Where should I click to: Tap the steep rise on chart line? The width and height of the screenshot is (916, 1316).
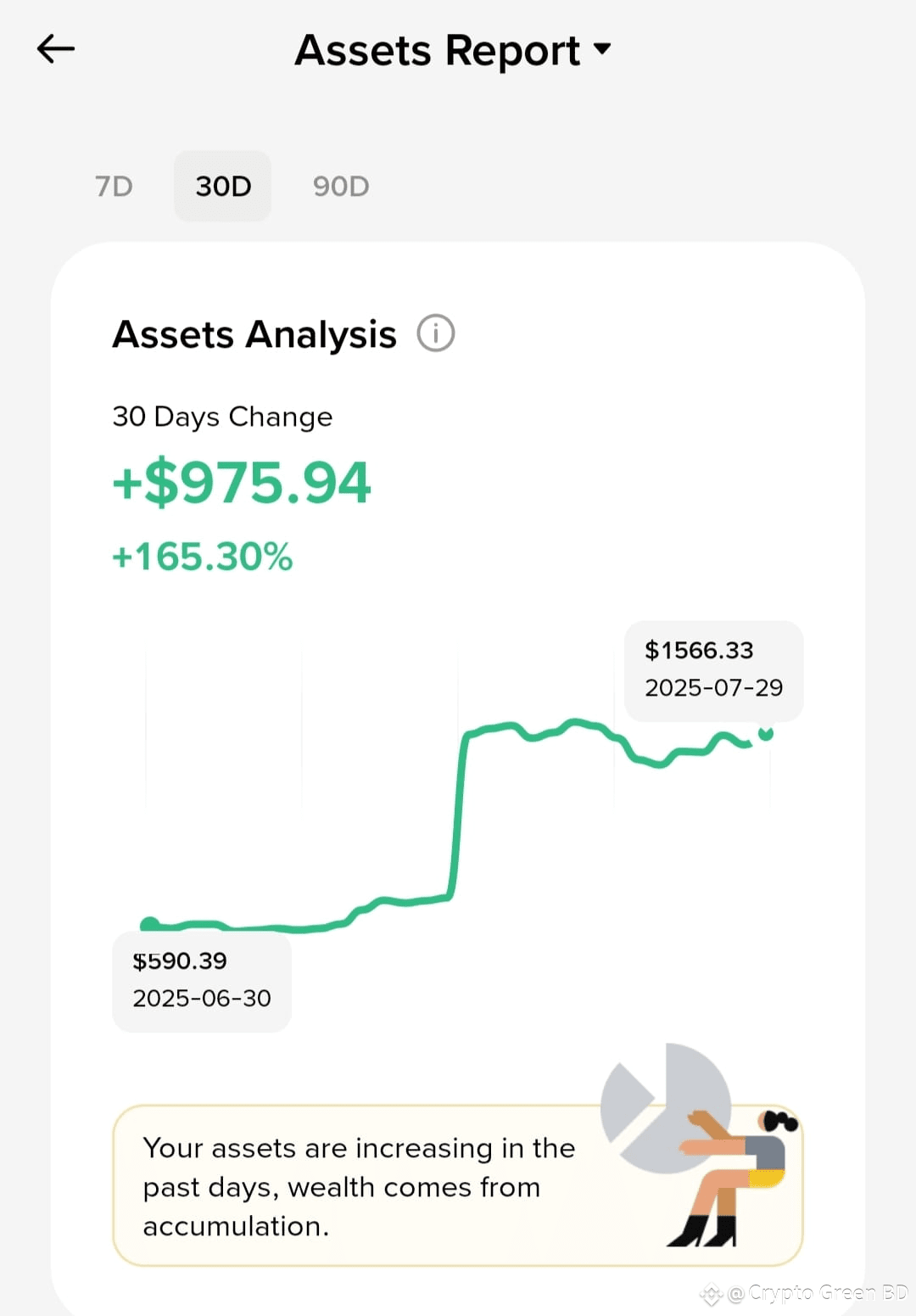pos(457,815)
